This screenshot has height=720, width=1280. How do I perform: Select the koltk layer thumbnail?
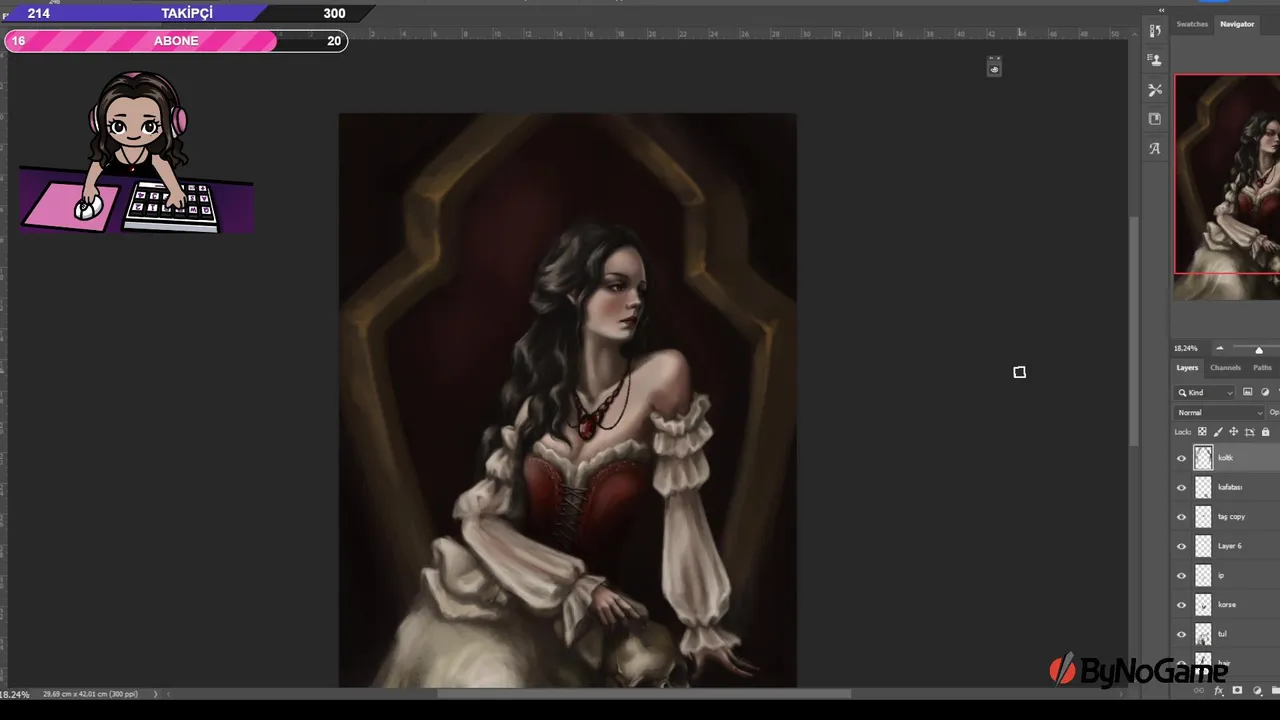coord(1203,458)
